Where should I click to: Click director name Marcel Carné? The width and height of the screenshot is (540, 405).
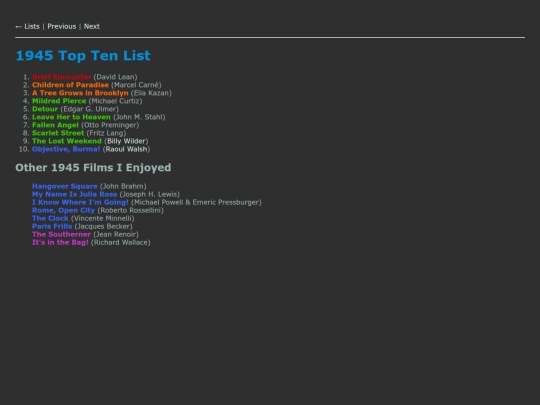(x=136, y=85)
